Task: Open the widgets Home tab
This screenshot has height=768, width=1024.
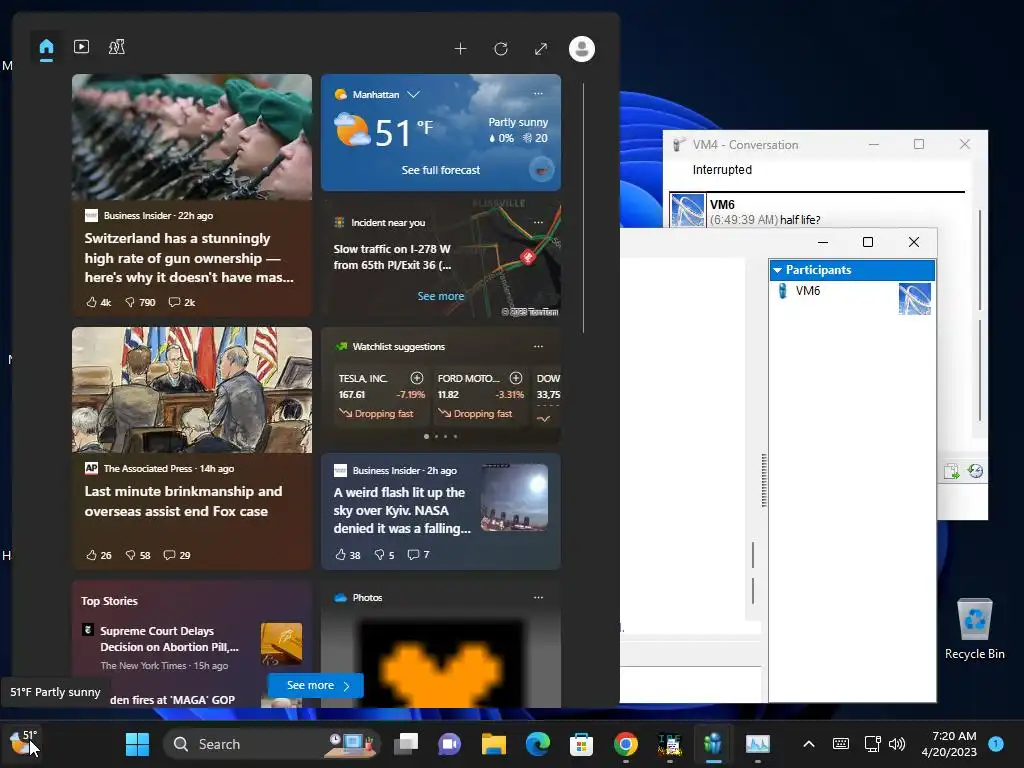Action: (x=46, y=47)
